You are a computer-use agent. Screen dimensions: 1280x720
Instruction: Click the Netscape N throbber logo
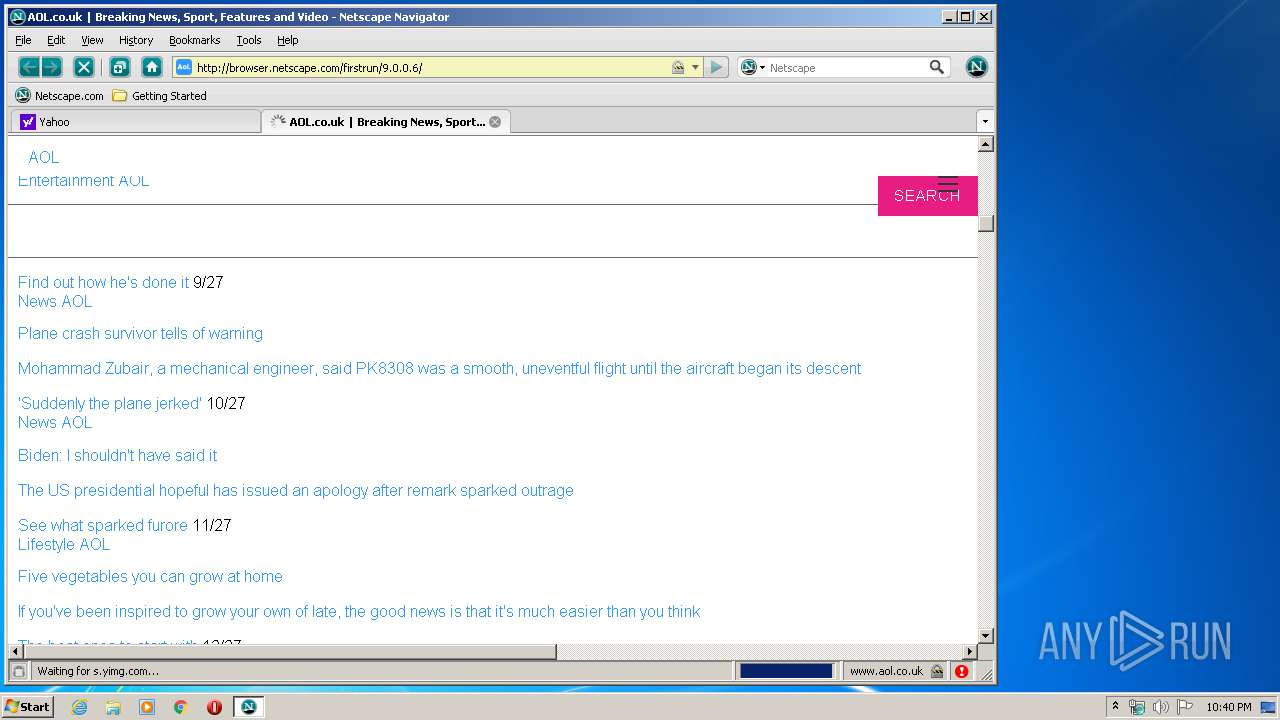pyautogui.click(x=977, y=67)
